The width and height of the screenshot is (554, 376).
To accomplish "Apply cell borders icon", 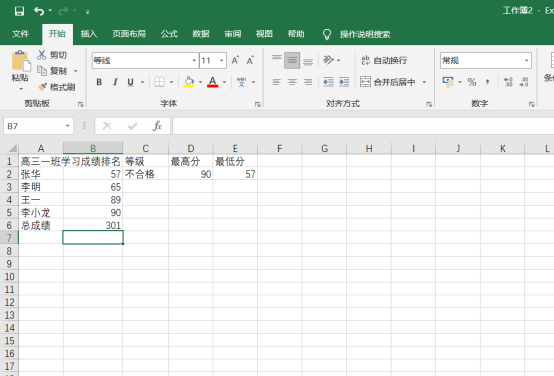I will pos(160,82).
